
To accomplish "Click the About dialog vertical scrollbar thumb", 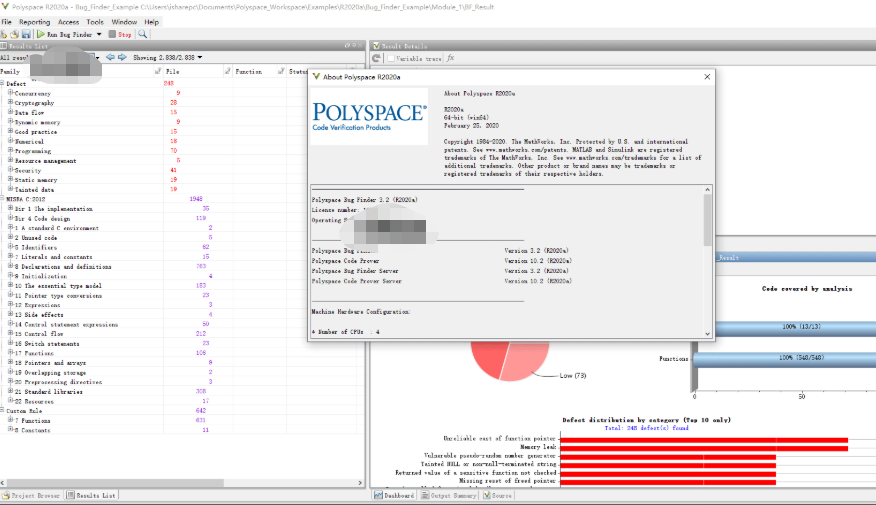I will point(707,220).
